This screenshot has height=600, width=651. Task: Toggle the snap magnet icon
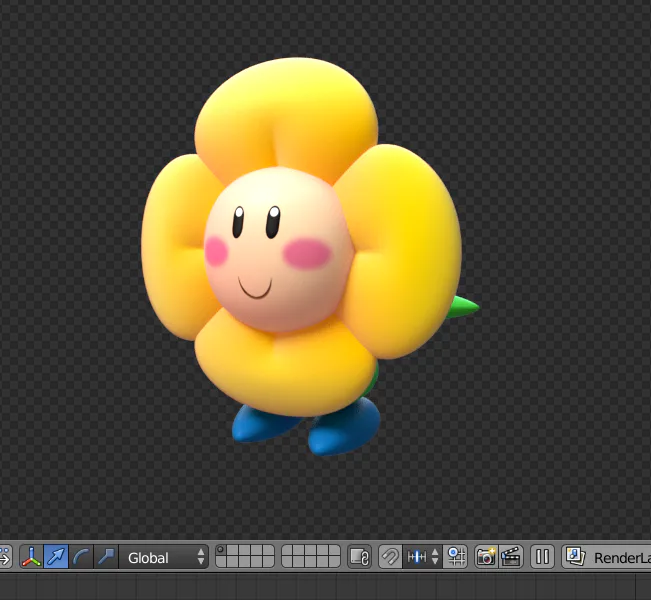[x=390, y=557]
